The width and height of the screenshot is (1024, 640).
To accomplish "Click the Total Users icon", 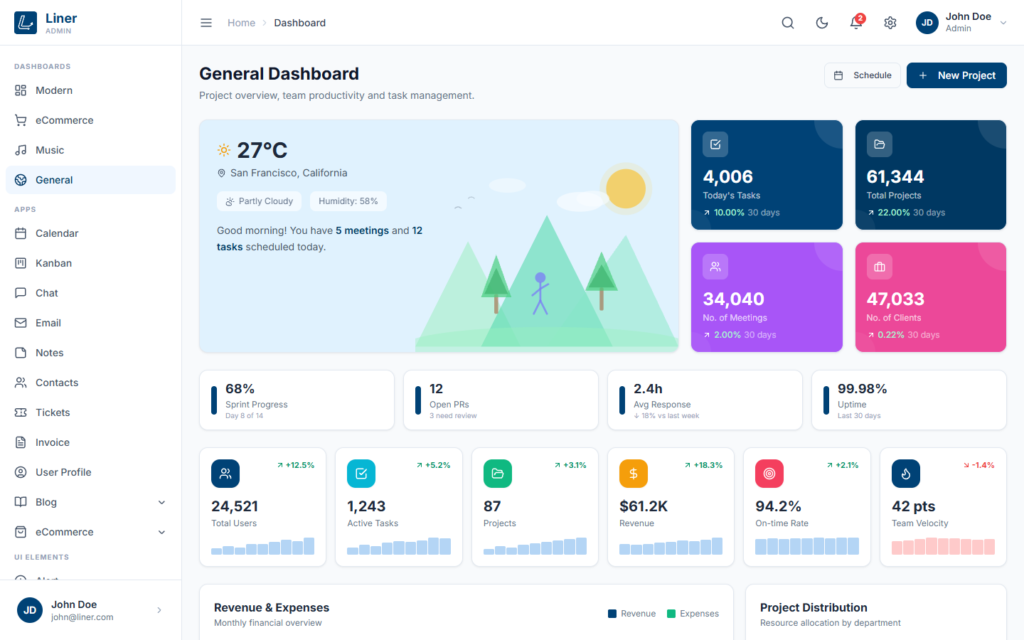I will (x=225, y=473).
